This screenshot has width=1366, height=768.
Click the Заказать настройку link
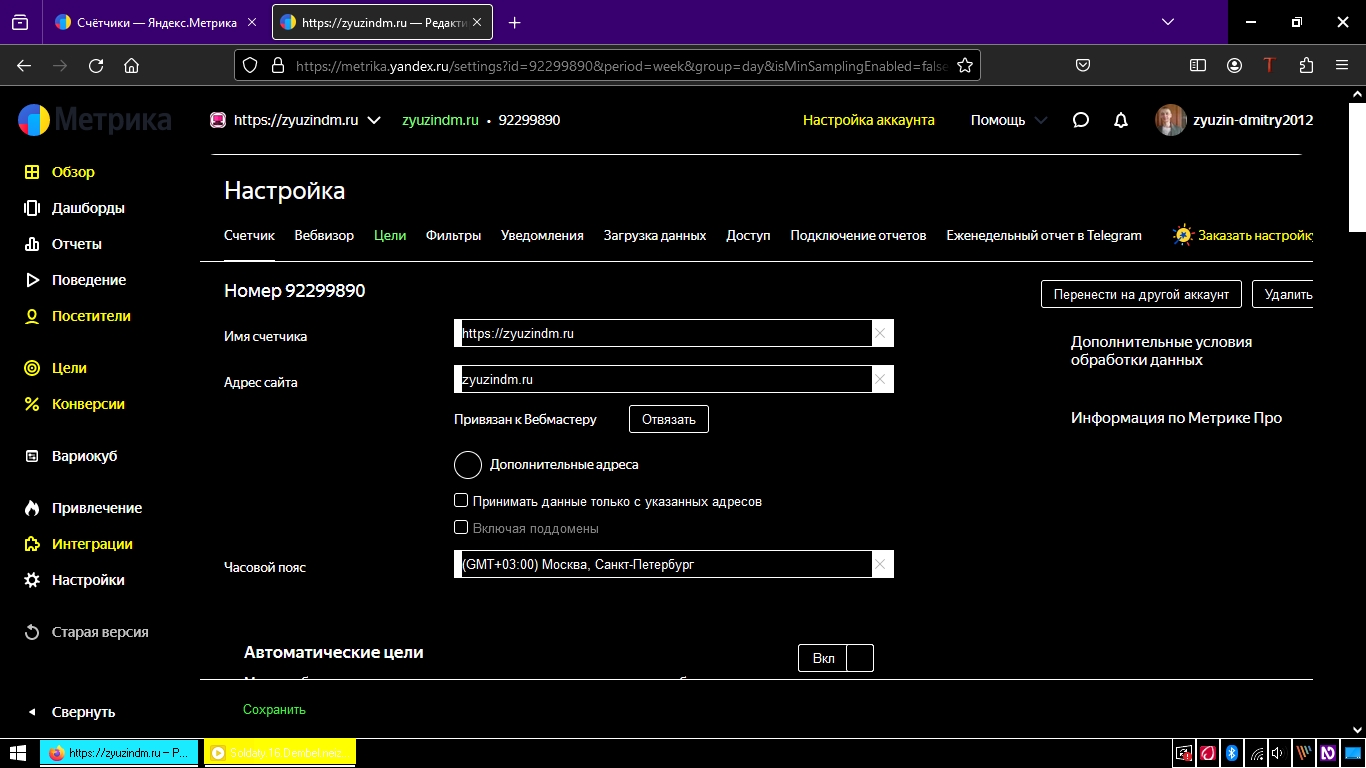(1243, 236)
